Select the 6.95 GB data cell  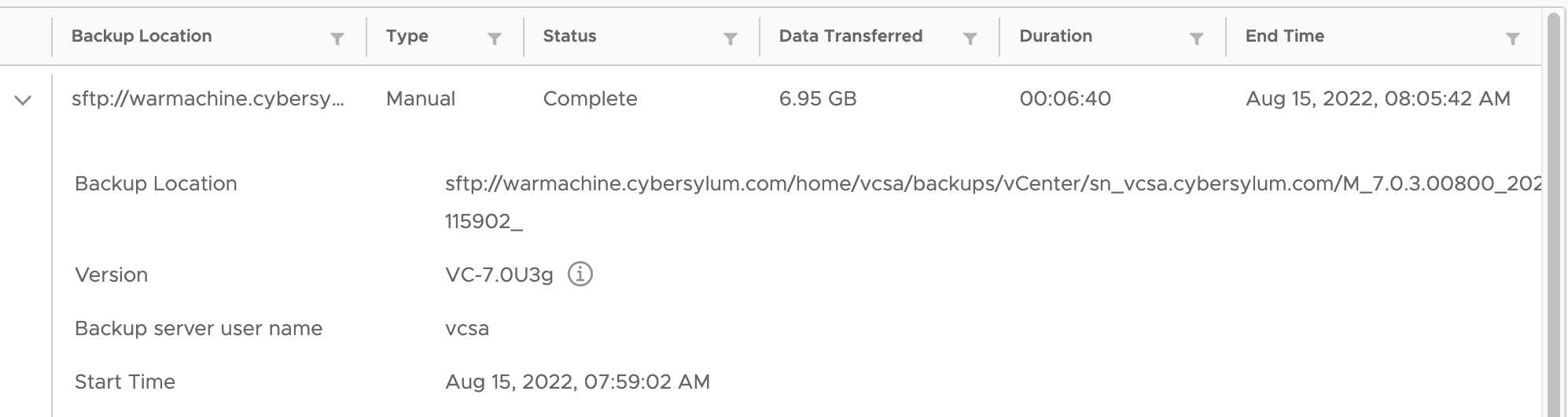pos(818,99)
